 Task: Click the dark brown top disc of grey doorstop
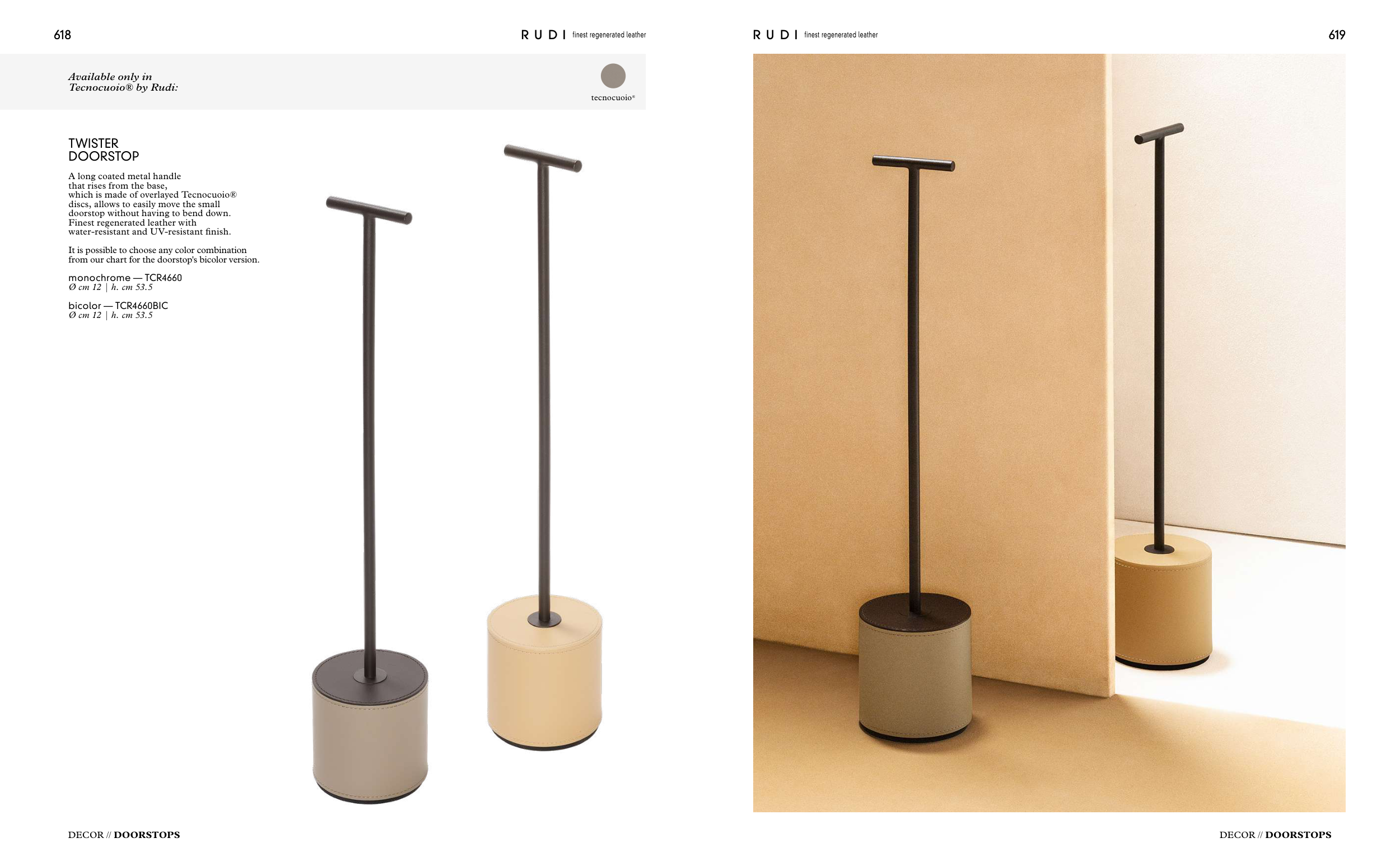coord(370,675)
